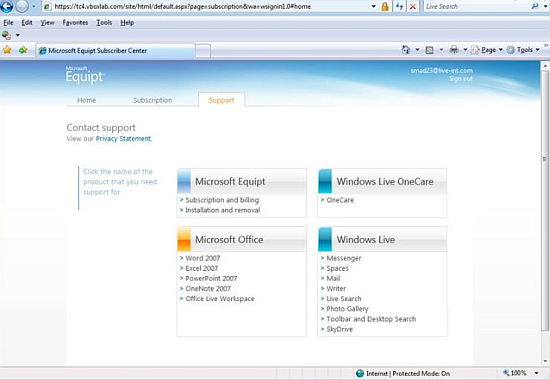Open the View menu
550x380 pixels.
[x=47, y=22]
